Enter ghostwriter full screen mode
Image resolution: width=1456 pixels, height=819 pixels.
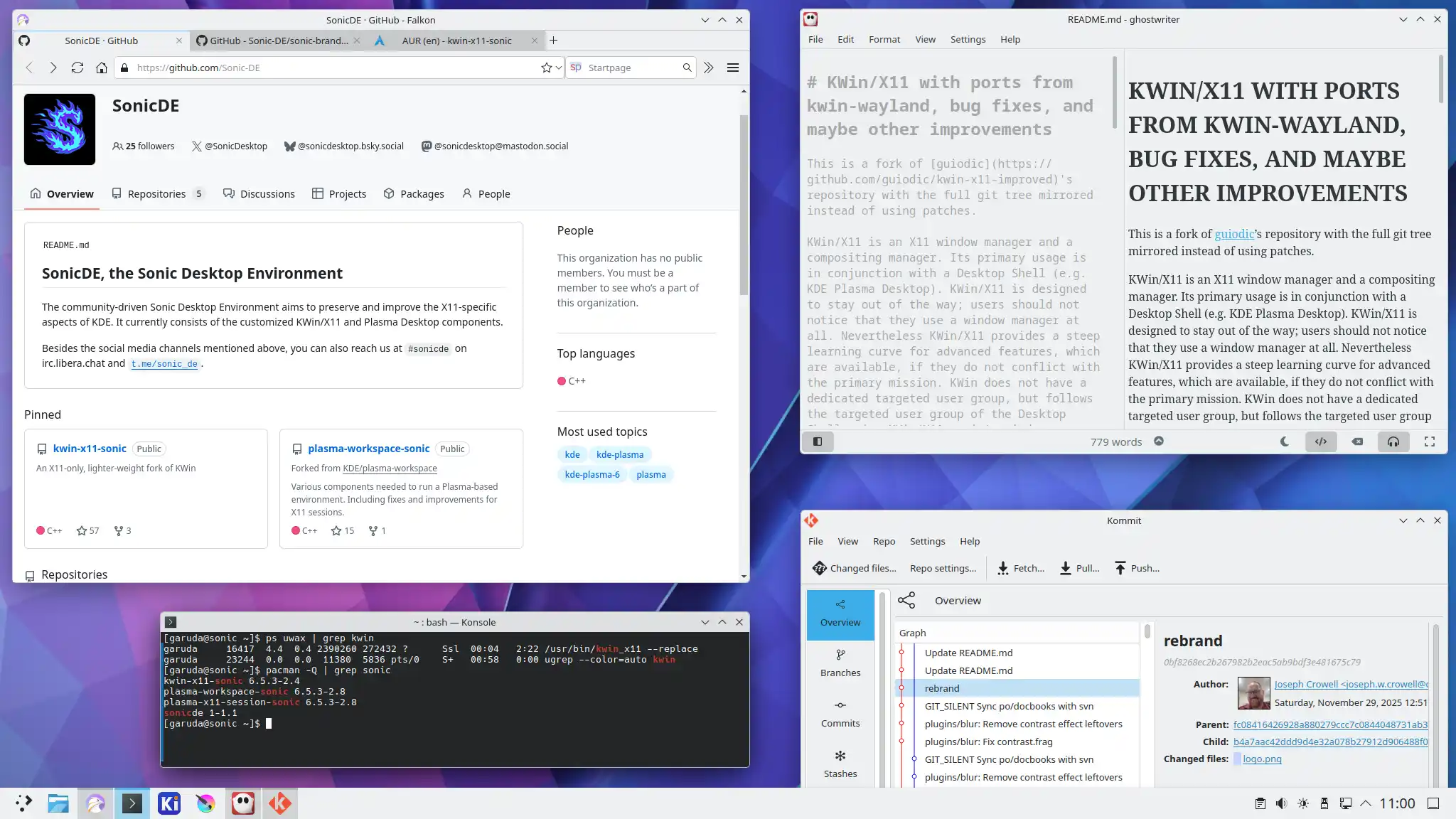1429,441
